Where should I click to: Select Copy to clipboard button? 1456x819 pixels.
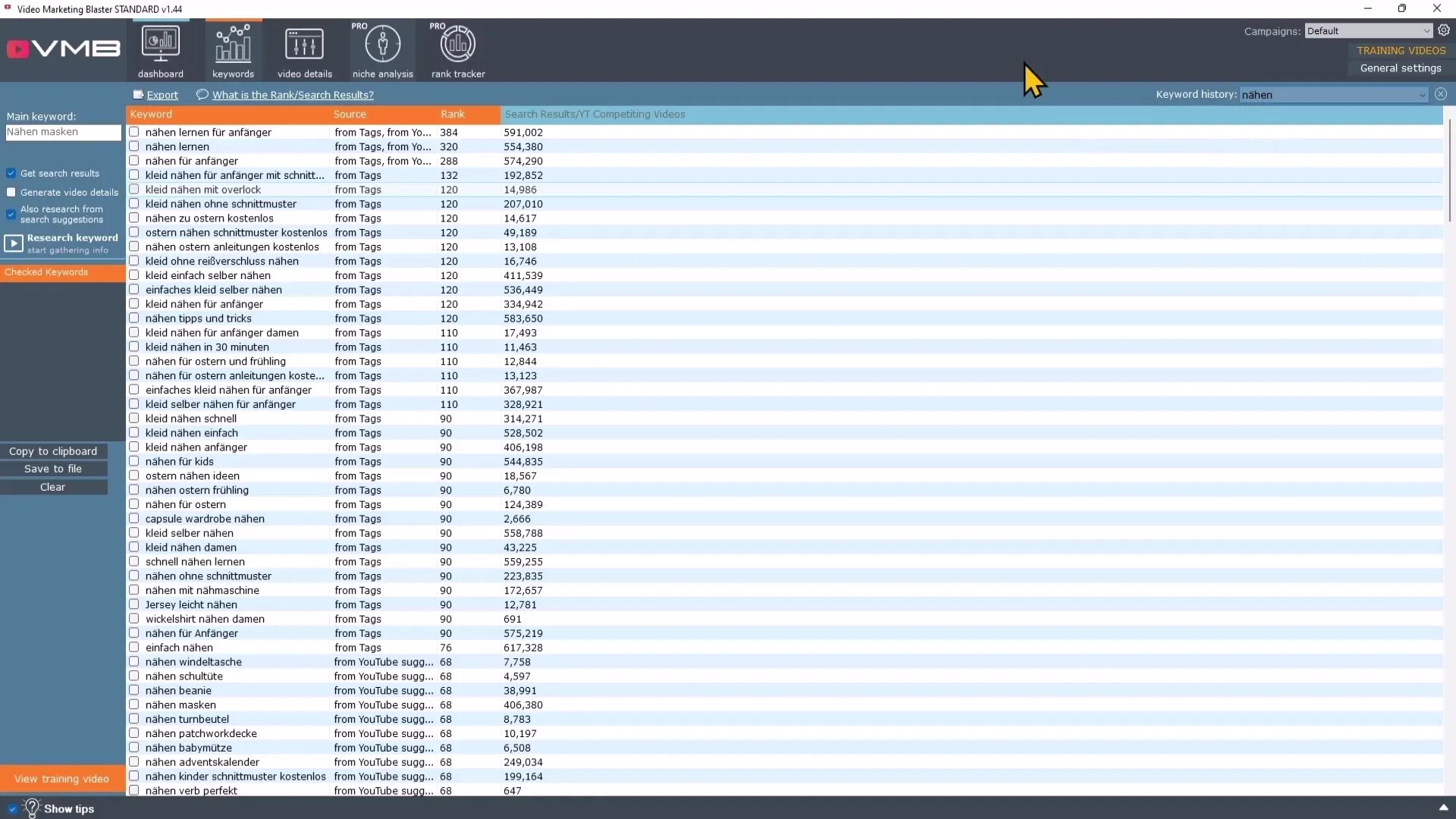tap(52, 451)
